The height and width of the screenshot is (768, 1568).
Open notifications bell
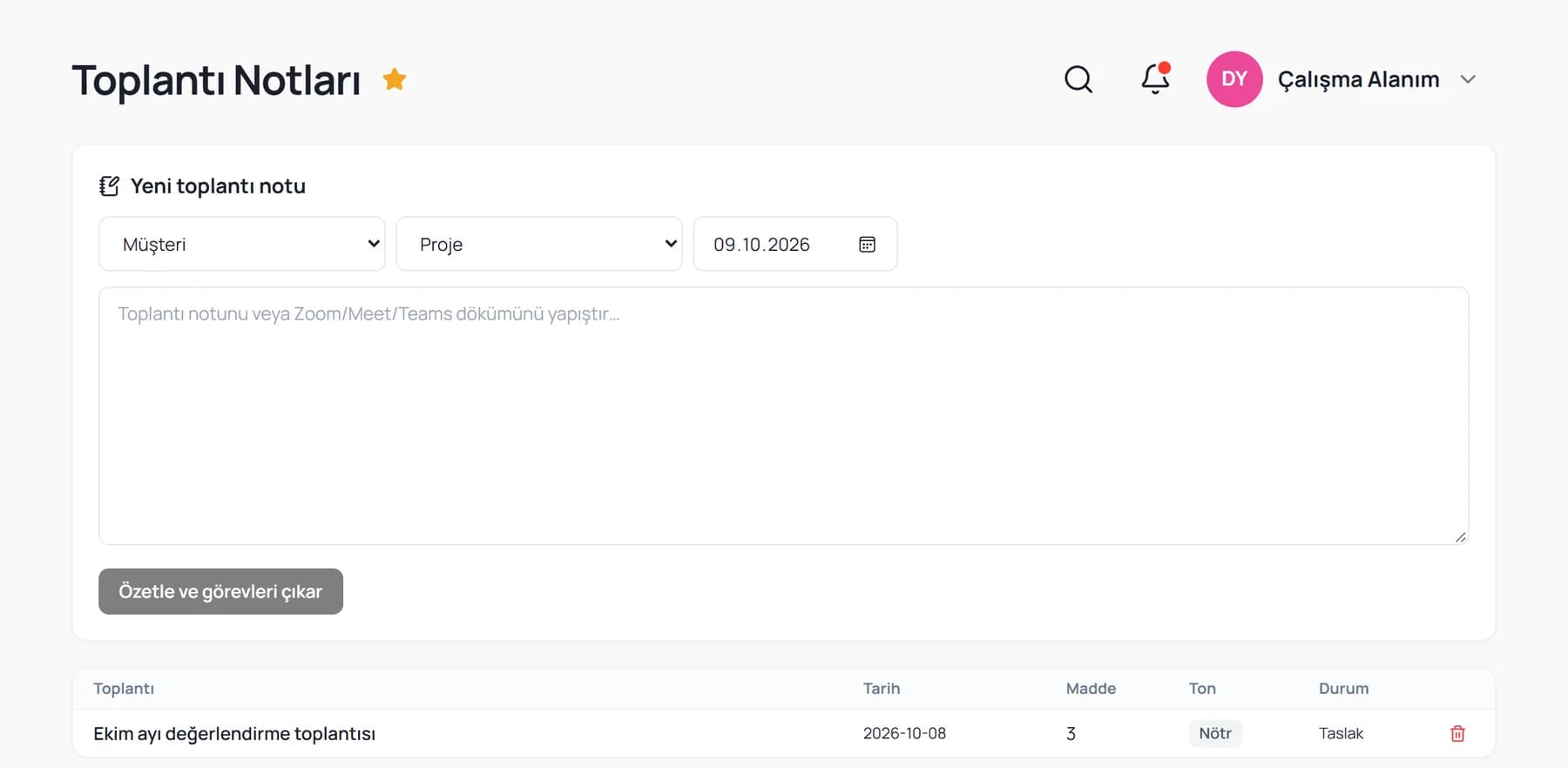(1156, 78)
